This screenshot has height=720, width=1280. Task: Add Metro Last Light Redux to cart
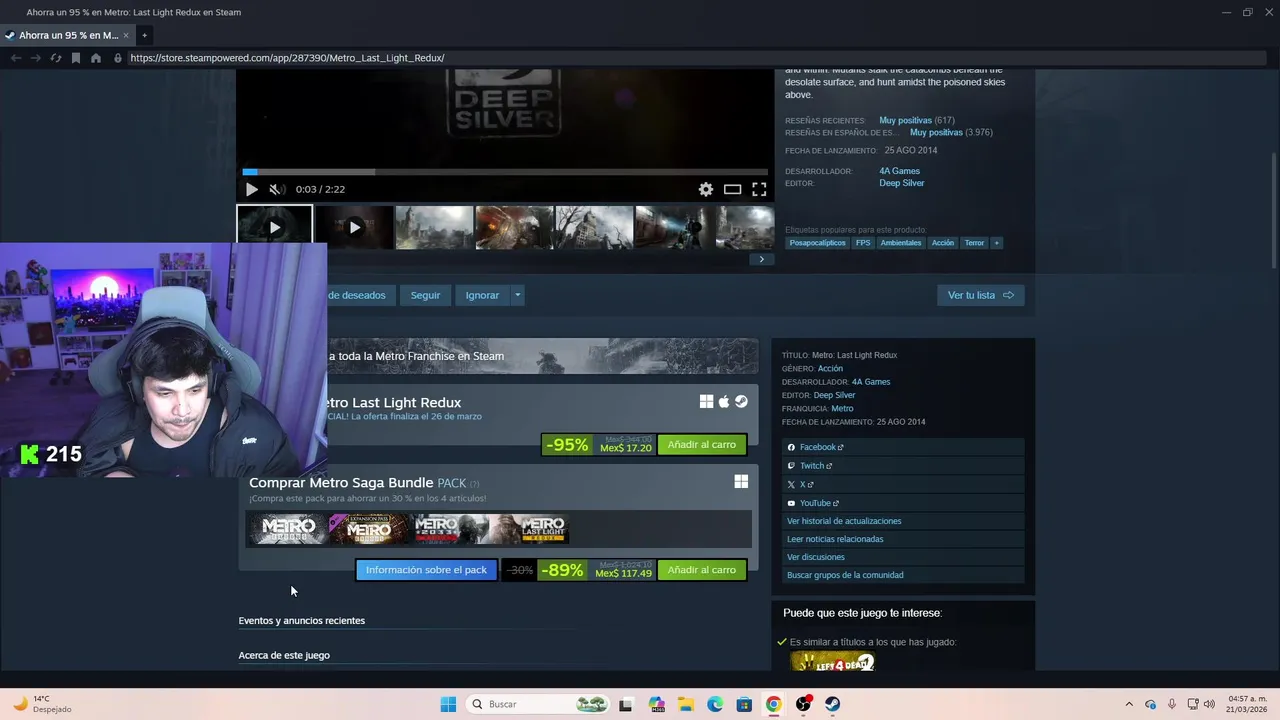point(701,444)
